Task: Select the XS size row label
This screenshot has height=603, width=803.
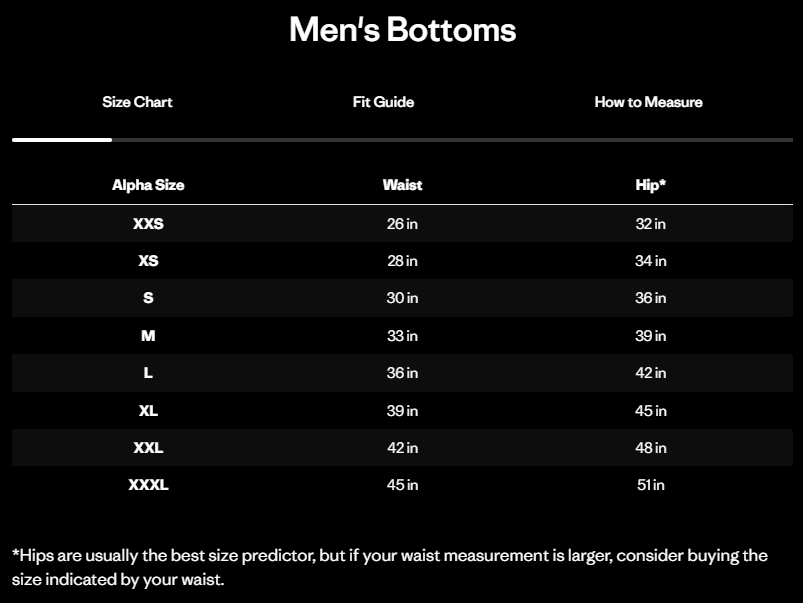Action: 148,261
